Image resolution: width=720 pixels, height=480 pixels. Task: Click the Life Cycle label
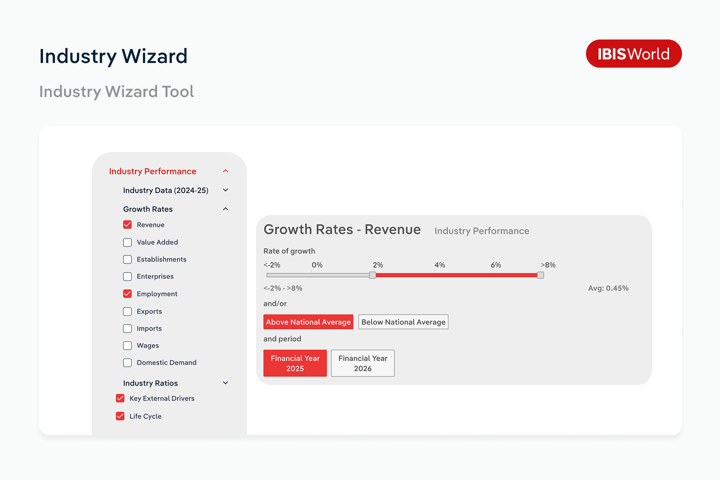coord(145,416)
